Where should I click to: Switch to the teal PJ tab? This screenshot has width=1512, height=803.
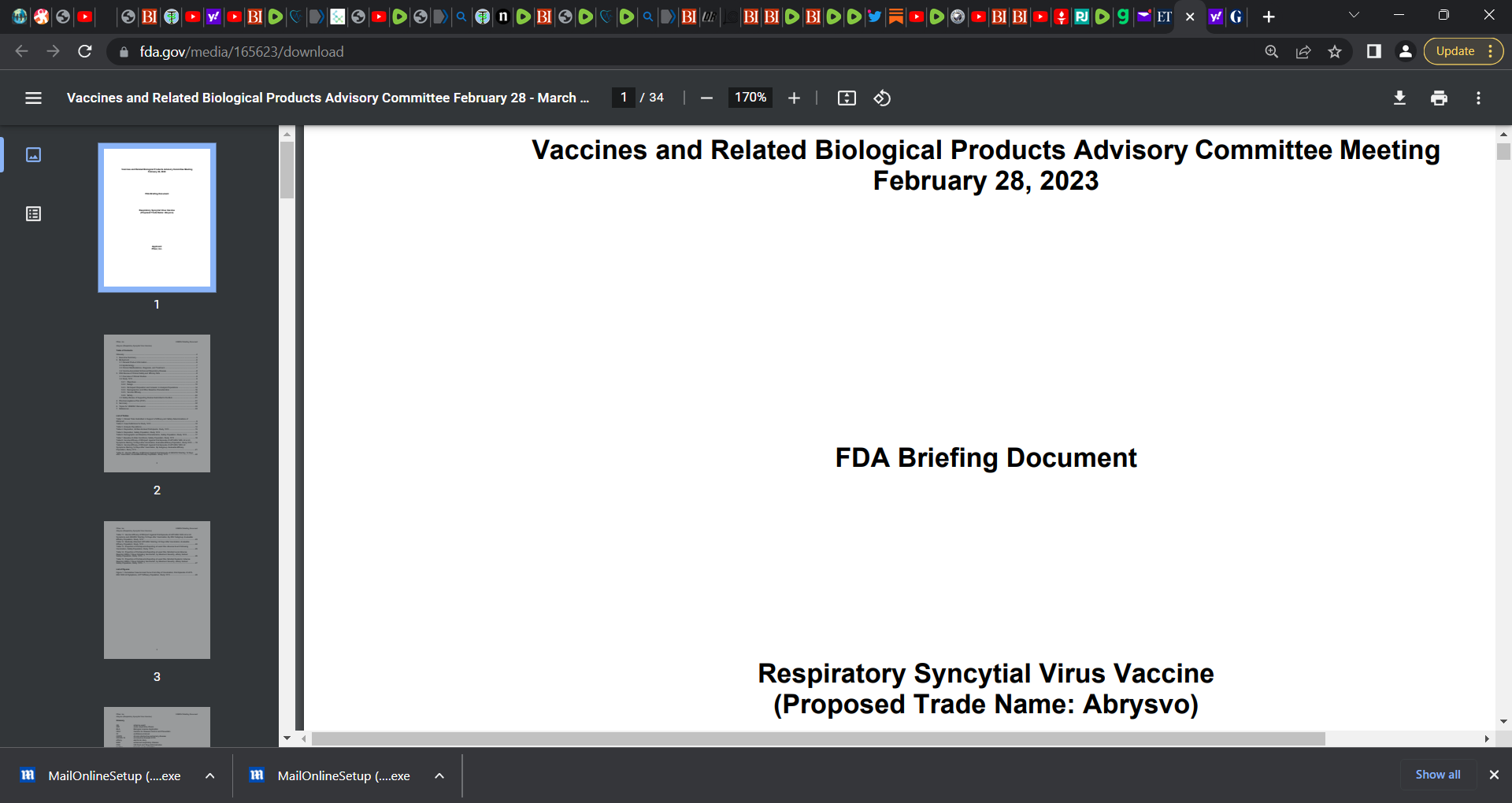[x=1082, y=17]
